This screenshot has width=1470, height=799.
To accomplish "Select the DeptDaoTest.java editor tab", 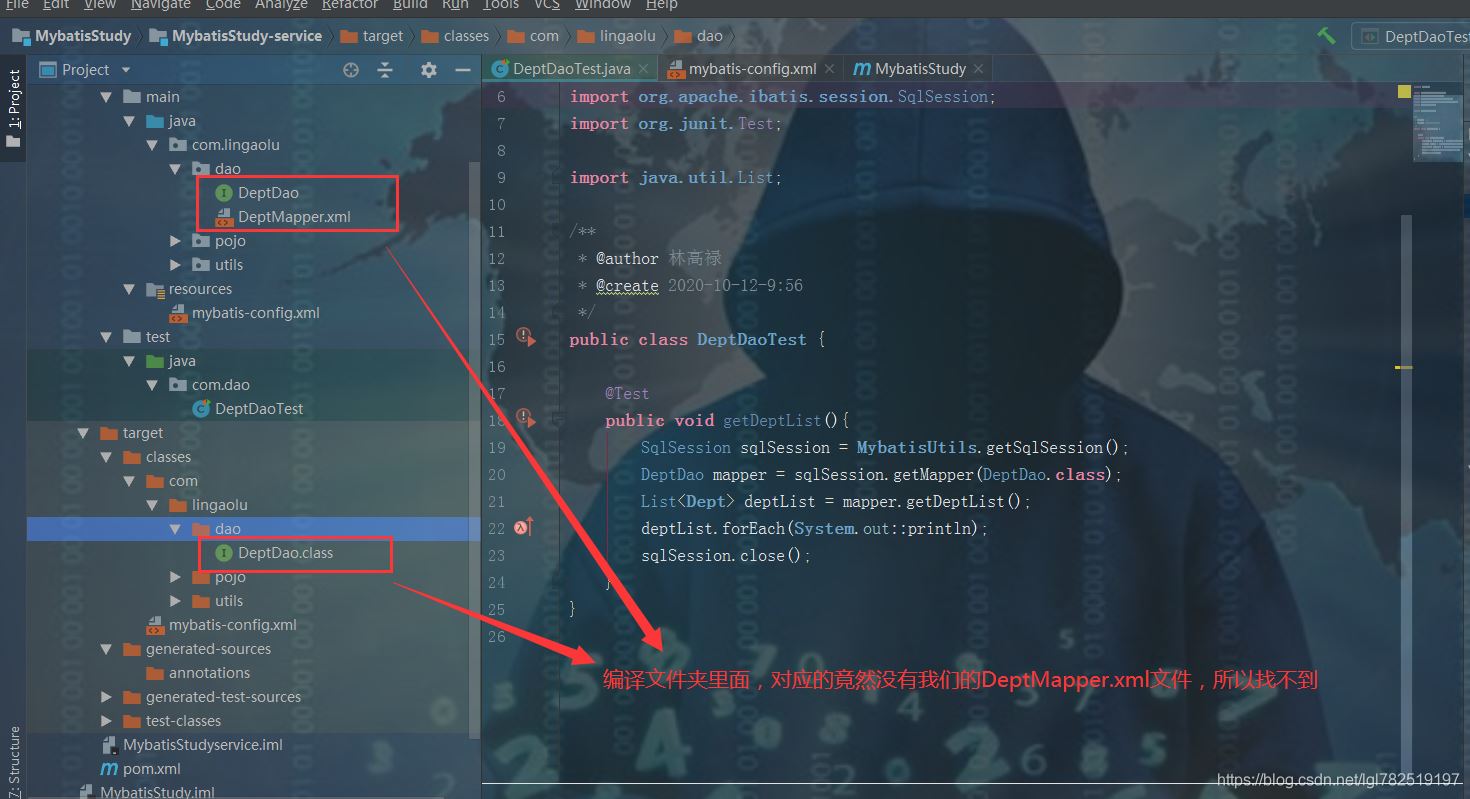I will click(571, 69).
